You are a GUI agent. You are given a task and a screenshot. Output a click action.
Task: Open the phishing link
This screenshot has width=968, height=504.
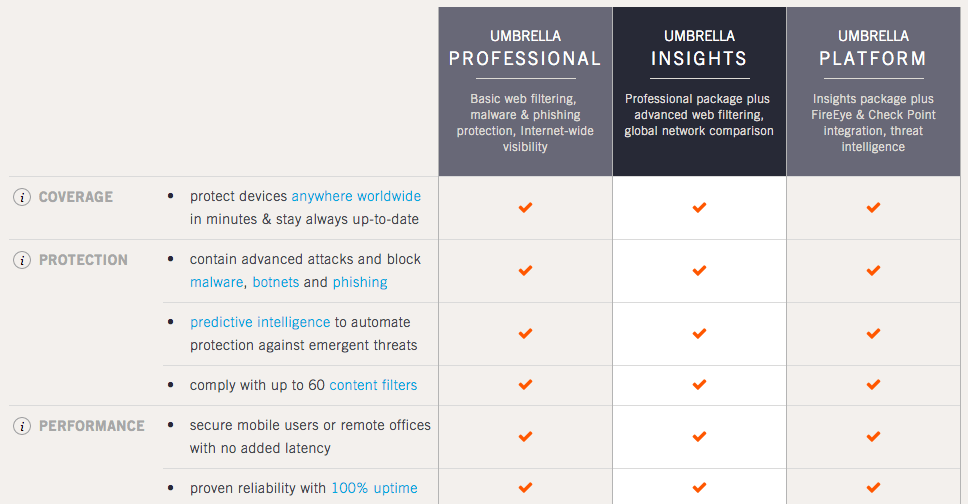coord(360,283)
